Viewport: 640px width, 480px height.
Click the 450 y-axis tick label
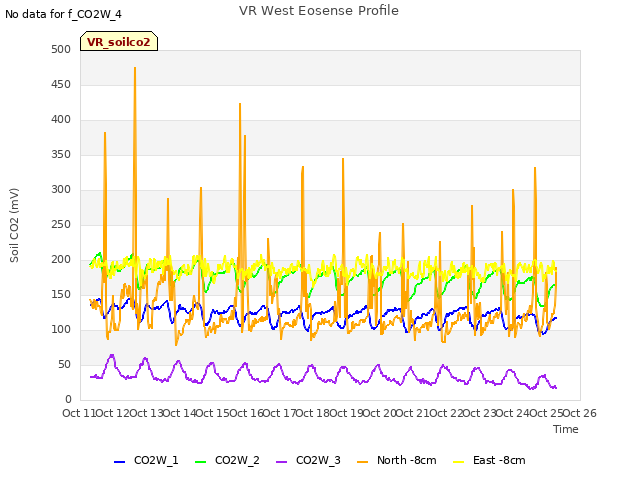[61, 84]
